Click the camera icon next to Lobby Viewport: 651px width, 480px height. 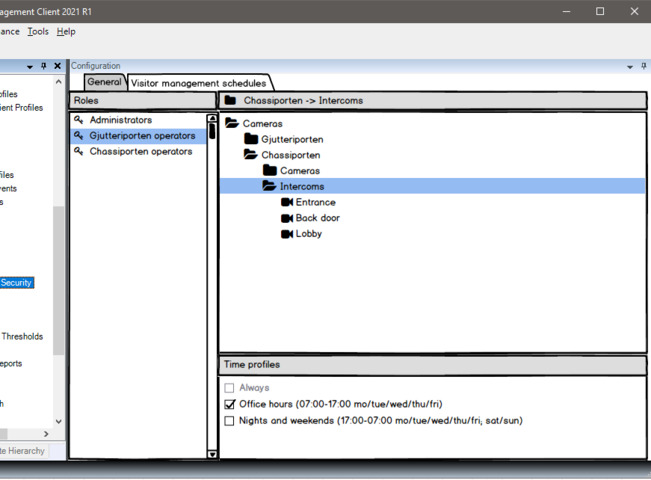coord(287,234)
